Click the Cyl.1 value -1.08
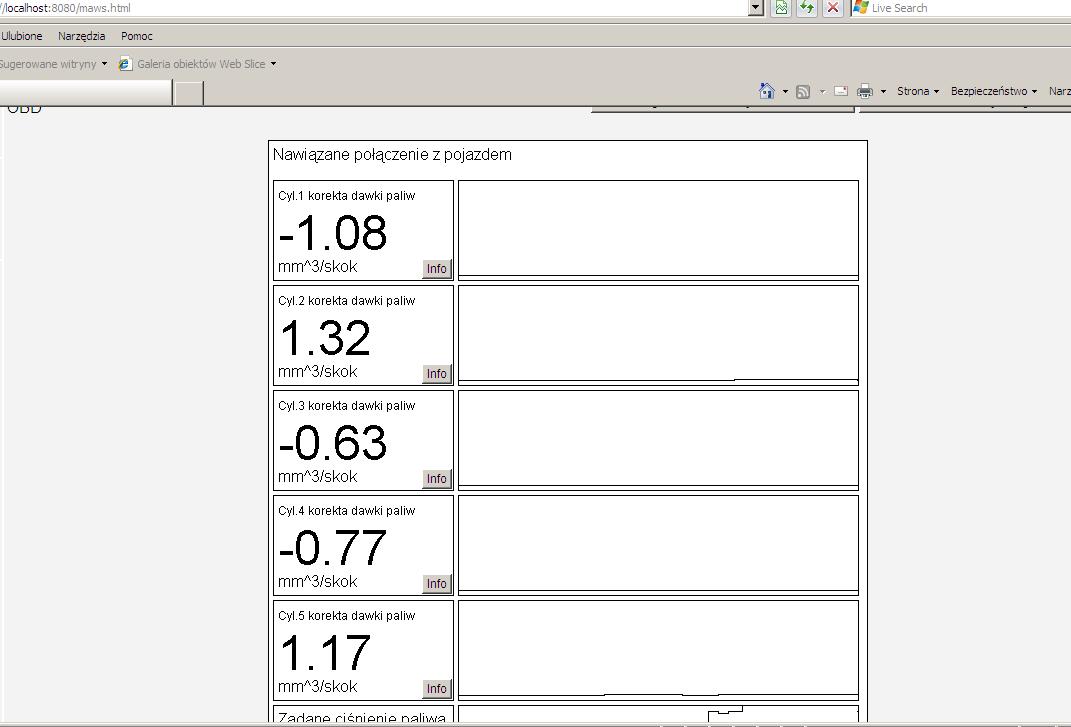 click(x=333, y=233)
